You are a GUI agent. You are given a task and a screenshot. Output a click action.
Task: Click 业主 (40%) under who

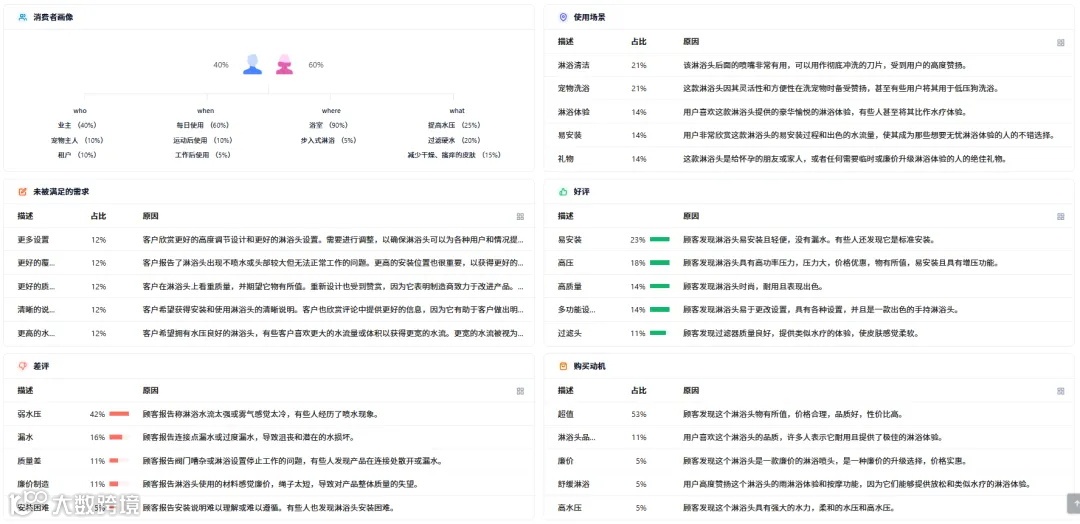coord(77,125)
